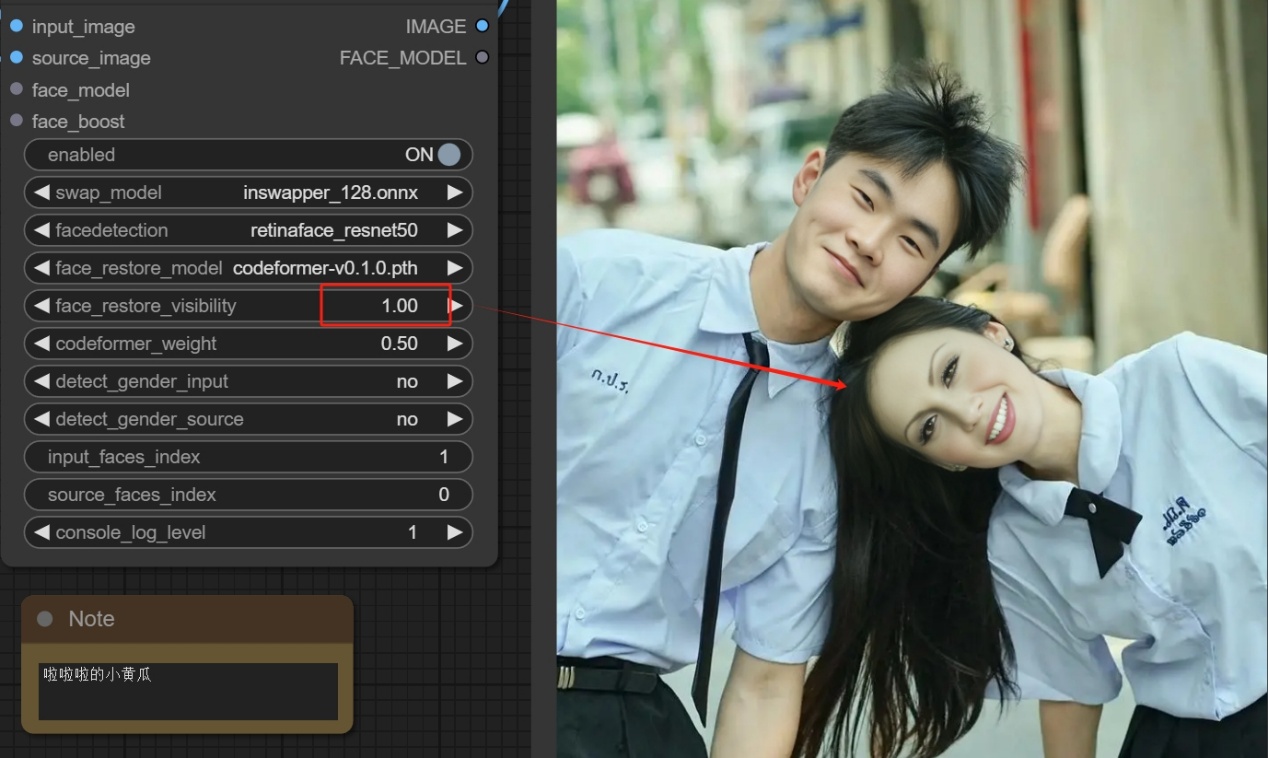Decrease codeformer_weight with left arrow
The image size is (1268, 758).
[x=41, y=344]
